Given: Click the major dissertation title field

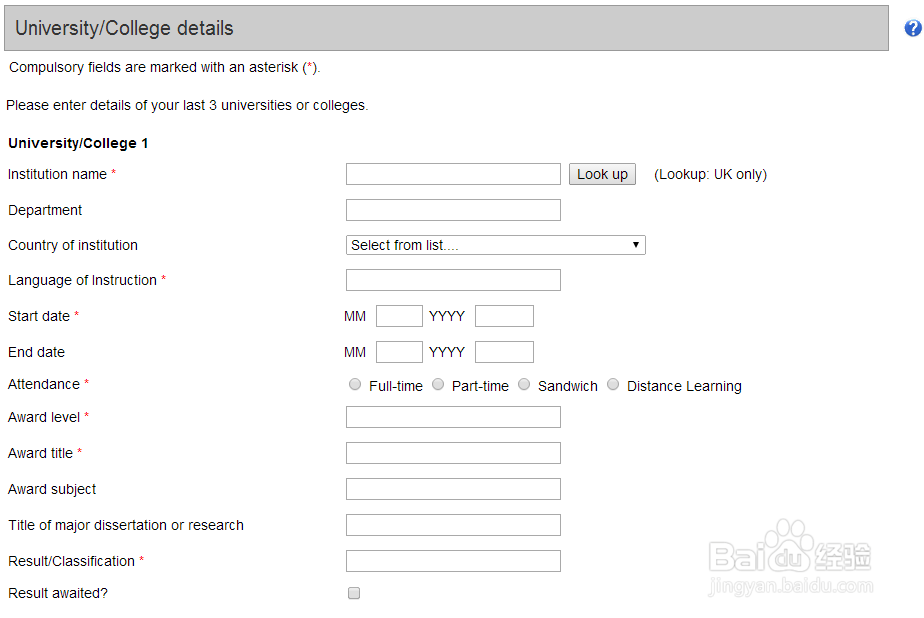Looking at the screenshot, I should tap(453, 525).
